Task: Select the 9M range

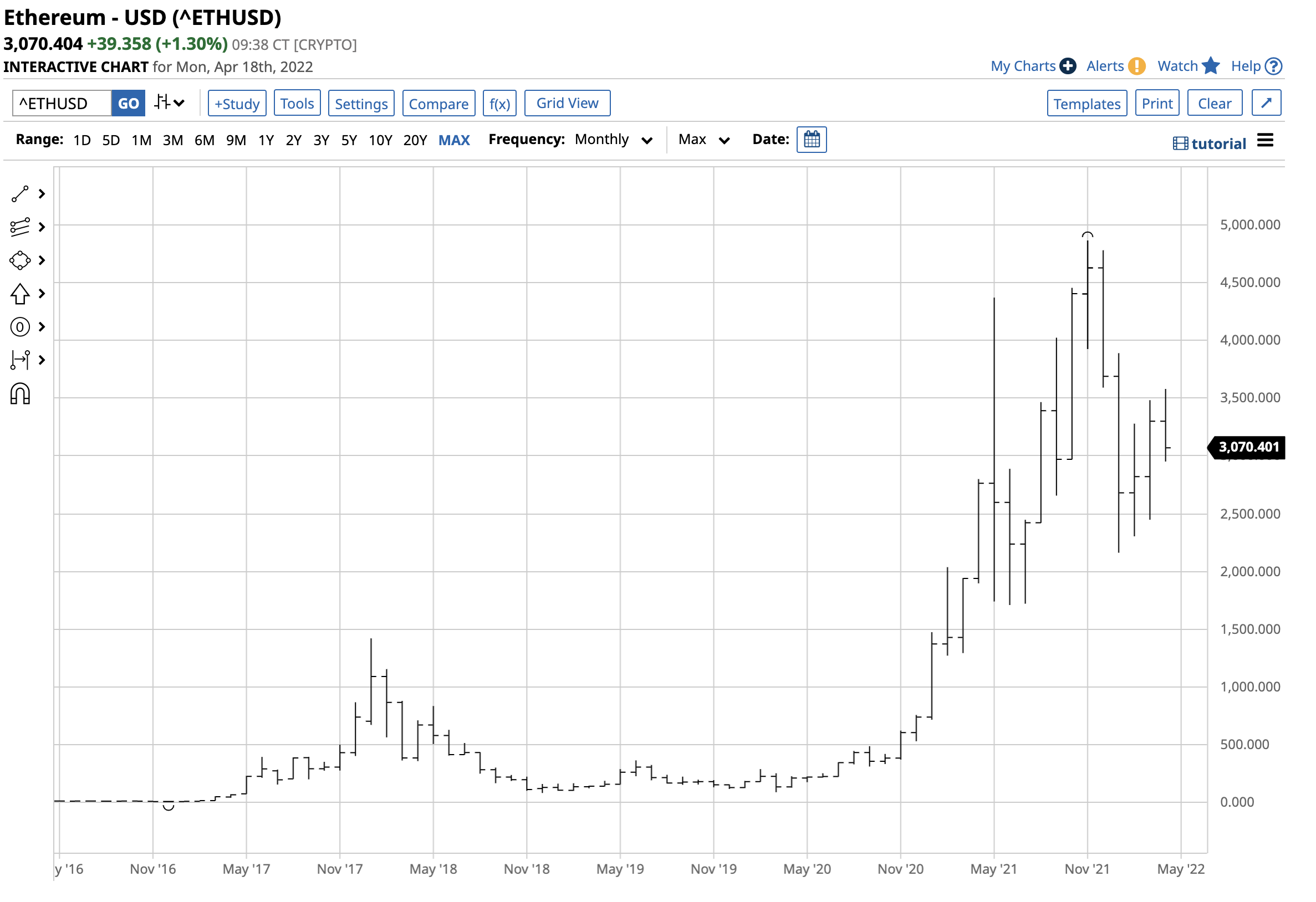Action: (x=236, y=140)
